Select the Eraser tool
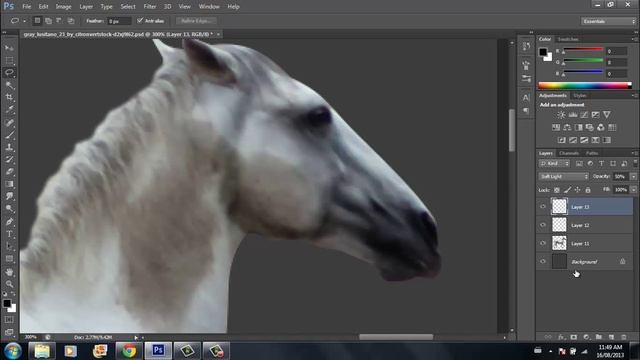 (x=9, y=171)
